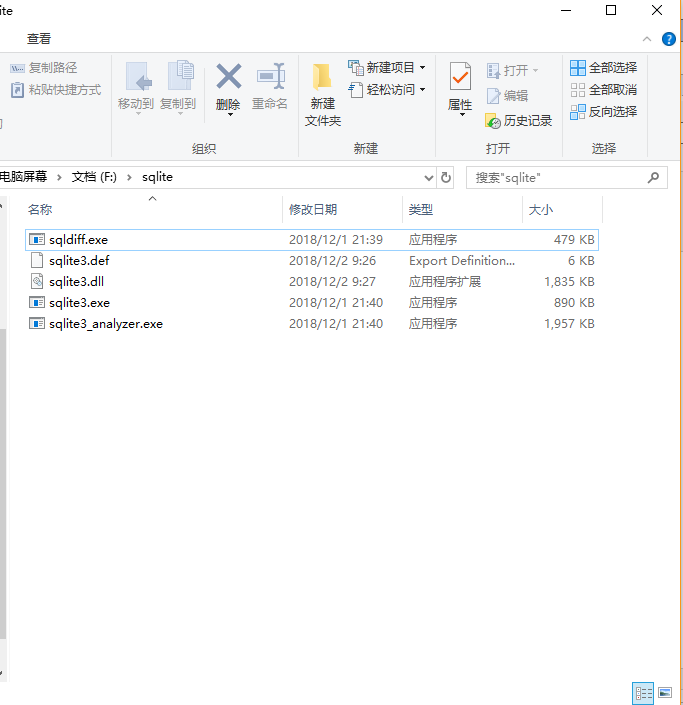Viewport: 683px width, 705px height.
Task: Sort by Type column header
Action: (x=462, y=210)
